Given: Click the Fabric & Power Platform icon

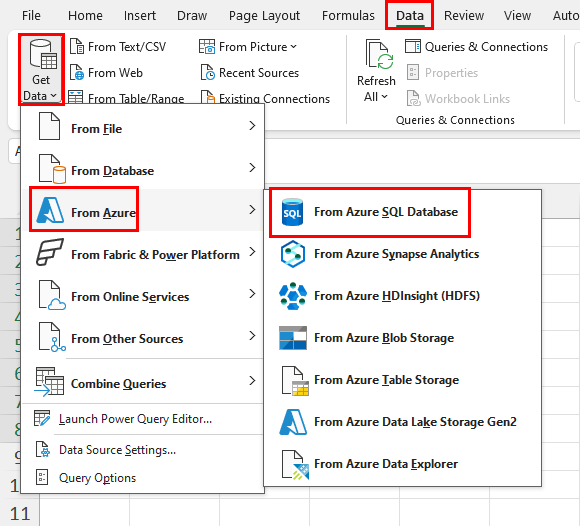Looking at the screenshot, I should [x=50, y=252].
